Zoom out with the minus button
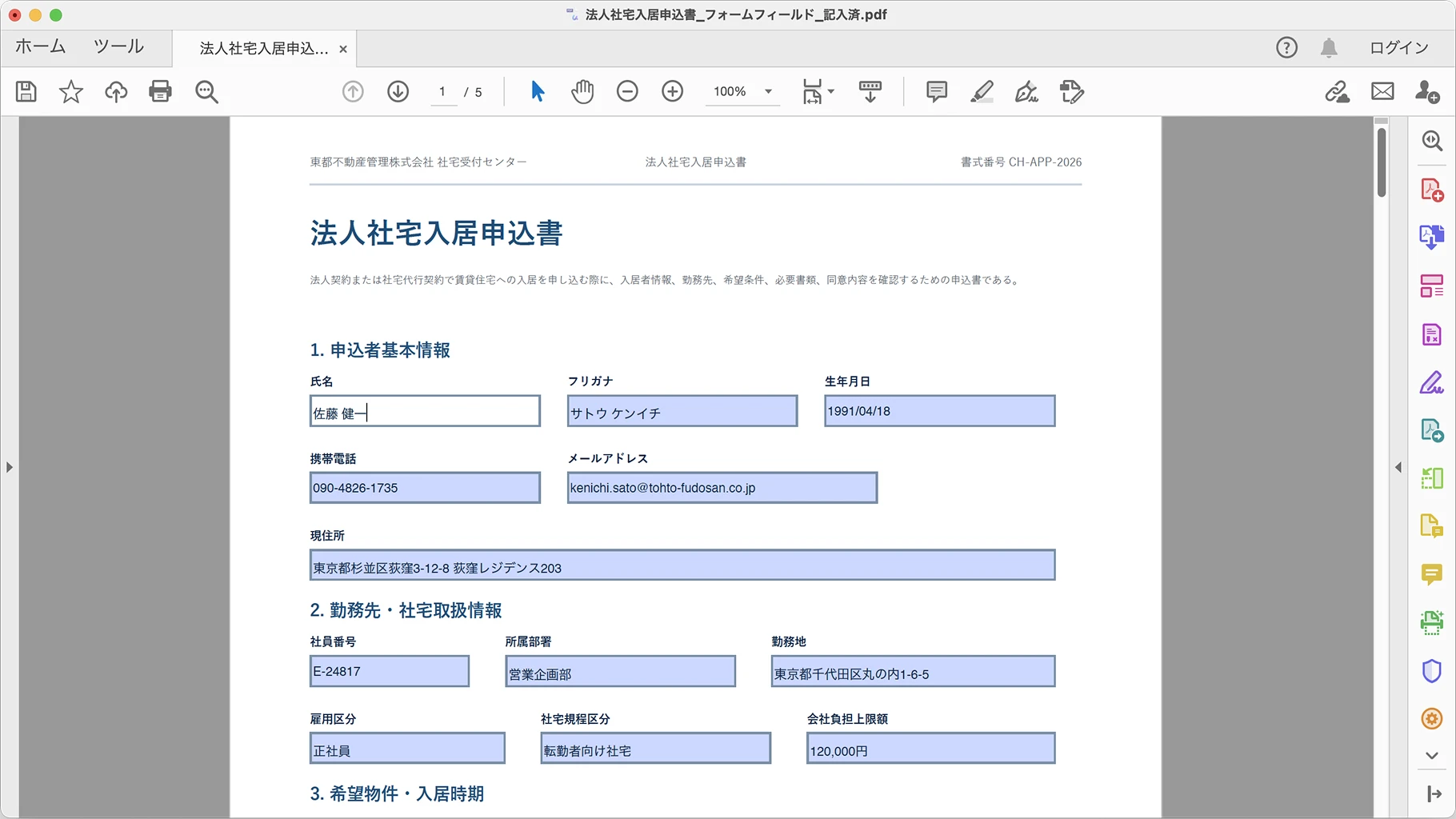This screenshot has width=1456, height=819. click(627, 92)
